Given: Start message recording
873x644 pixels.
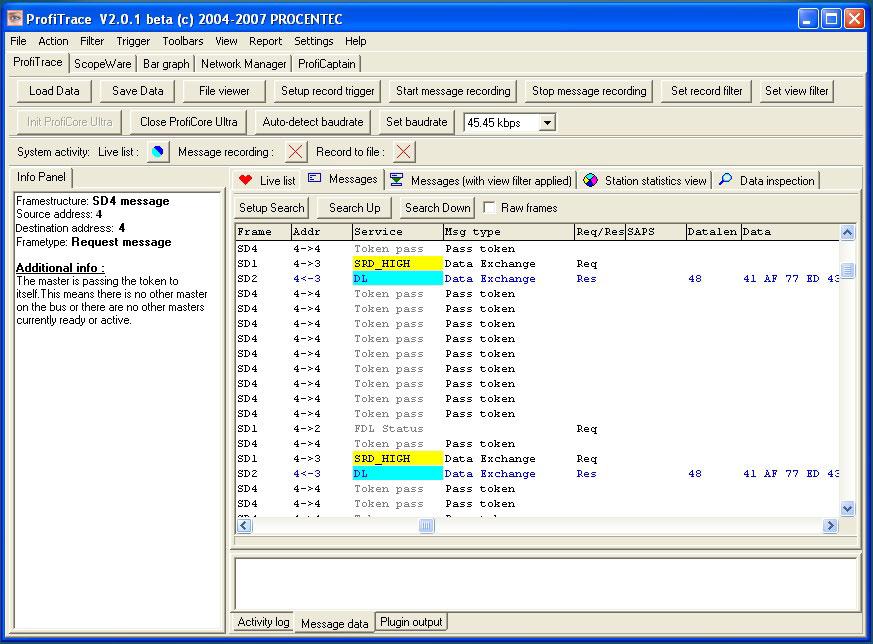Looking at the screenshot, I should pyautogui.click(x=453, y=91).
